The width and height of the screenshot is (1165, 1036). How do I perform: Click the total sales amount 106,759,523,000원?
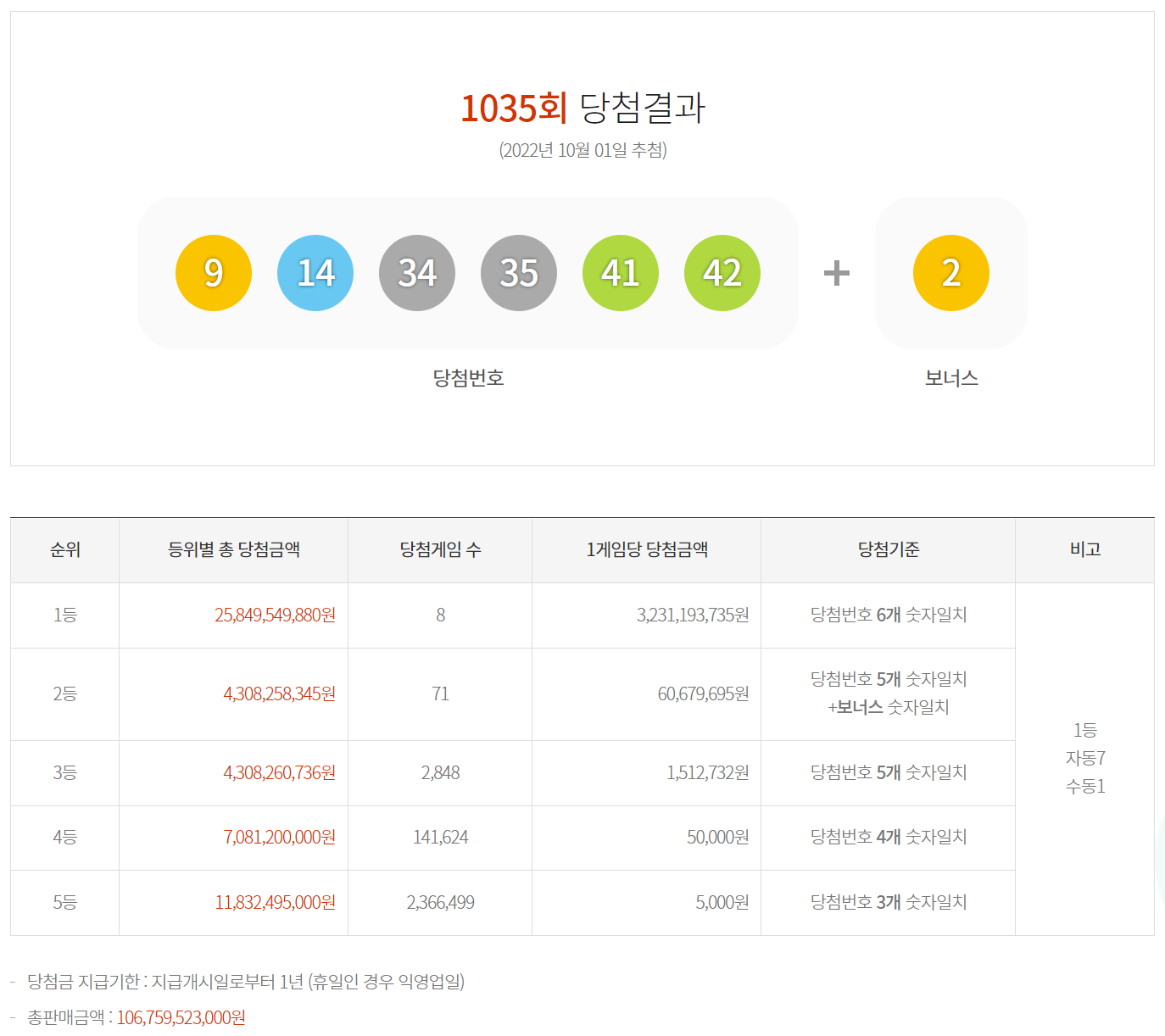pos(181,1020)
